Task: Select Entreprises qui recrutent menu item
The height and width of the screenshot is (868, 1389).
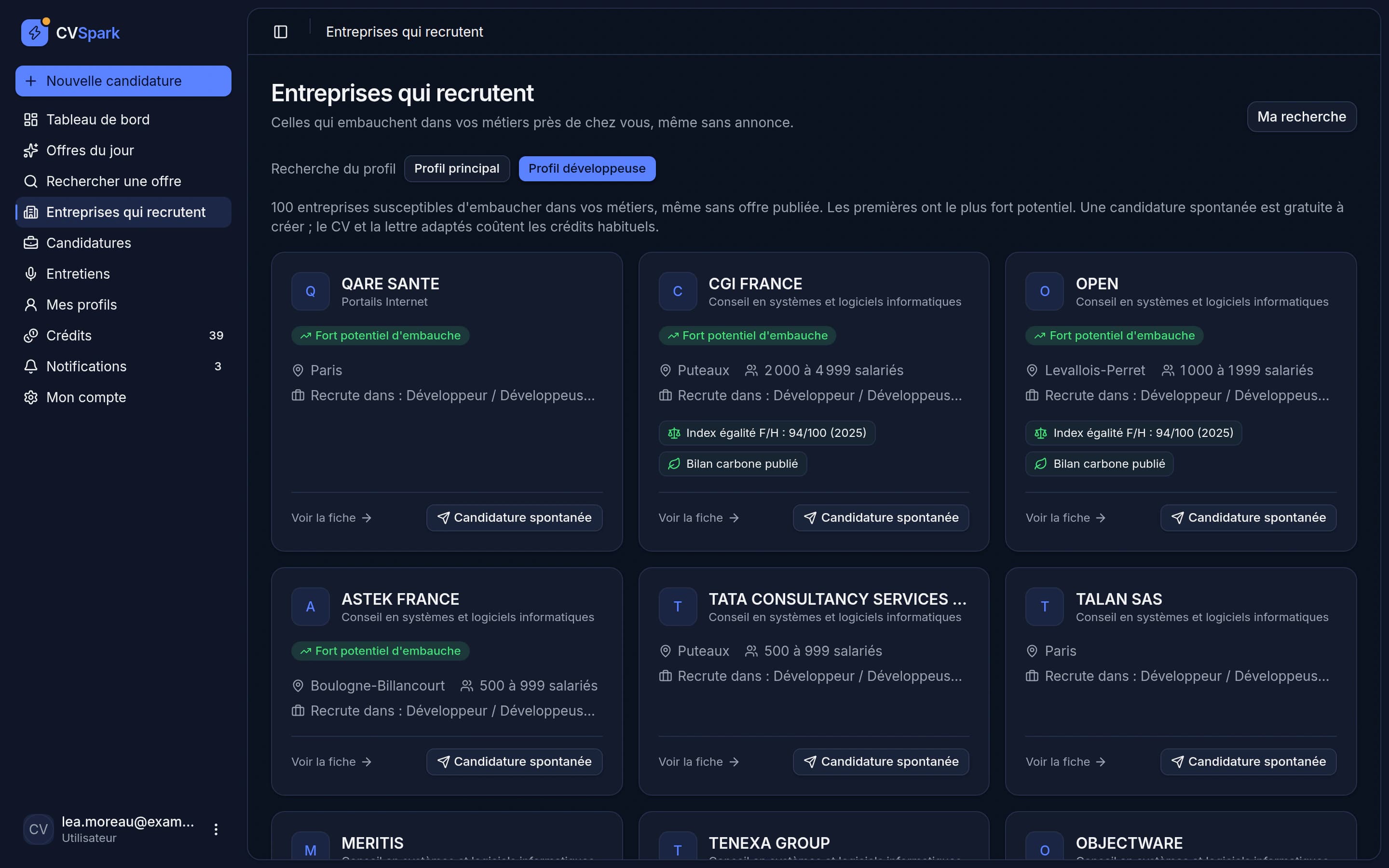Action: 123,212
